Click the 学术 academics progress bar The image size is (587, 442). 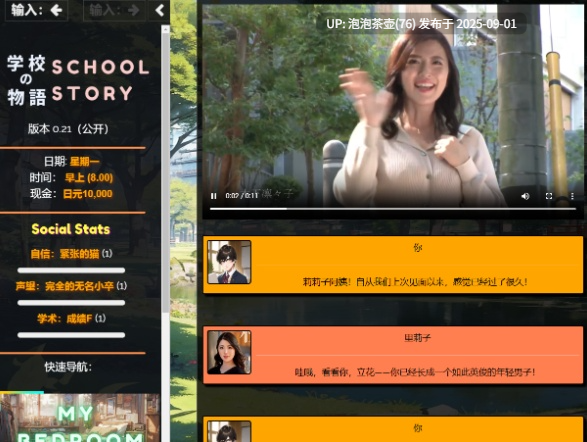(71, 335)
